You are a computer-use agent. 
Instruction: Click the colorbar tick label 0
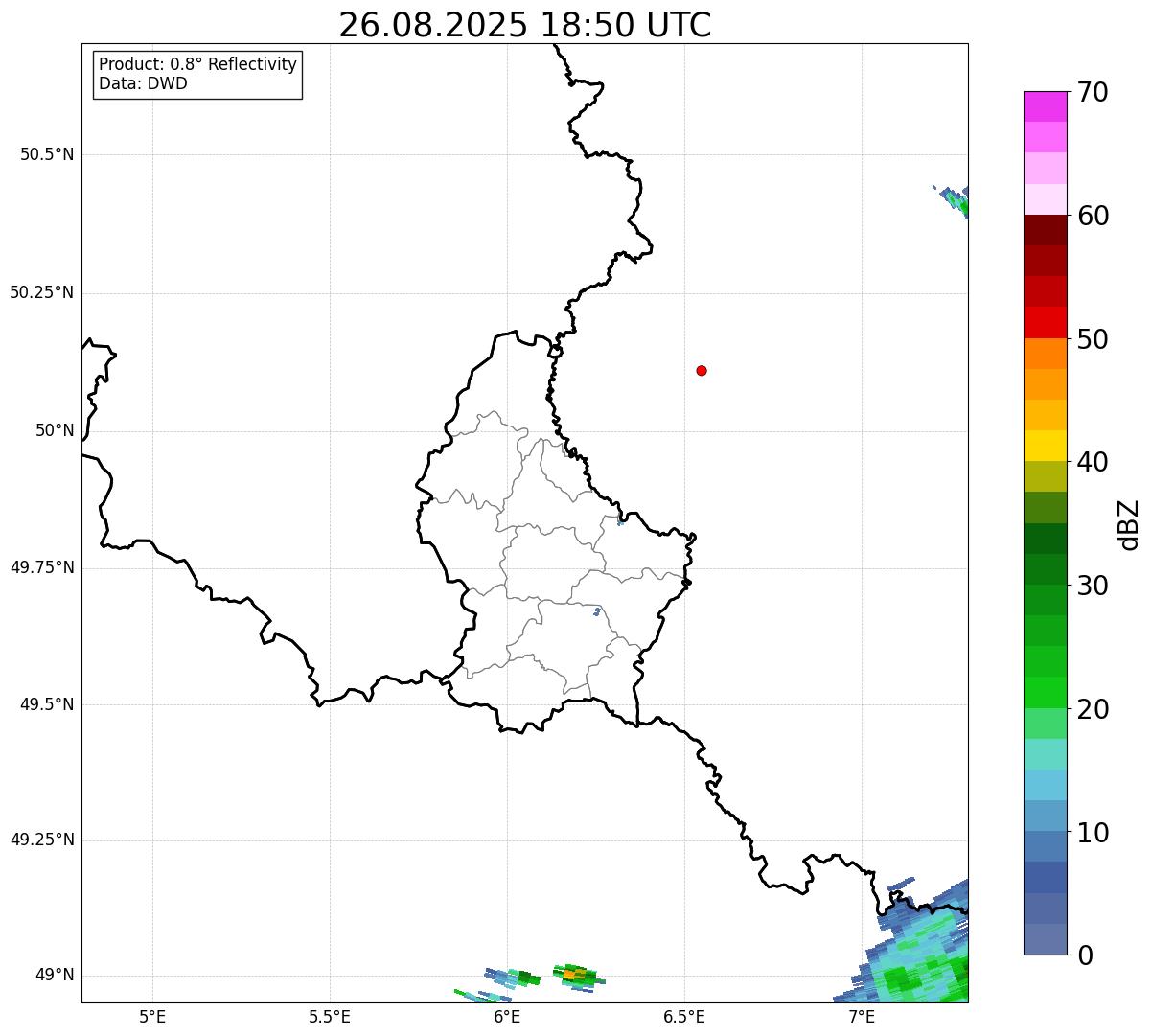tap(1085, 955)
